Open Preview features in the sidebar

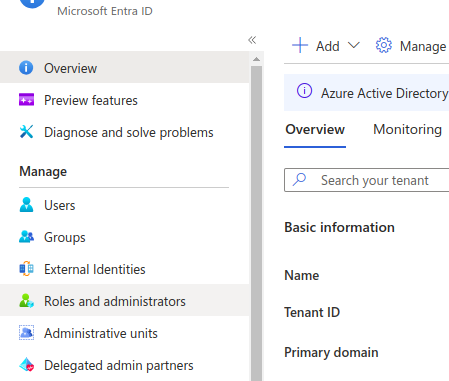(x=125, y=100)
